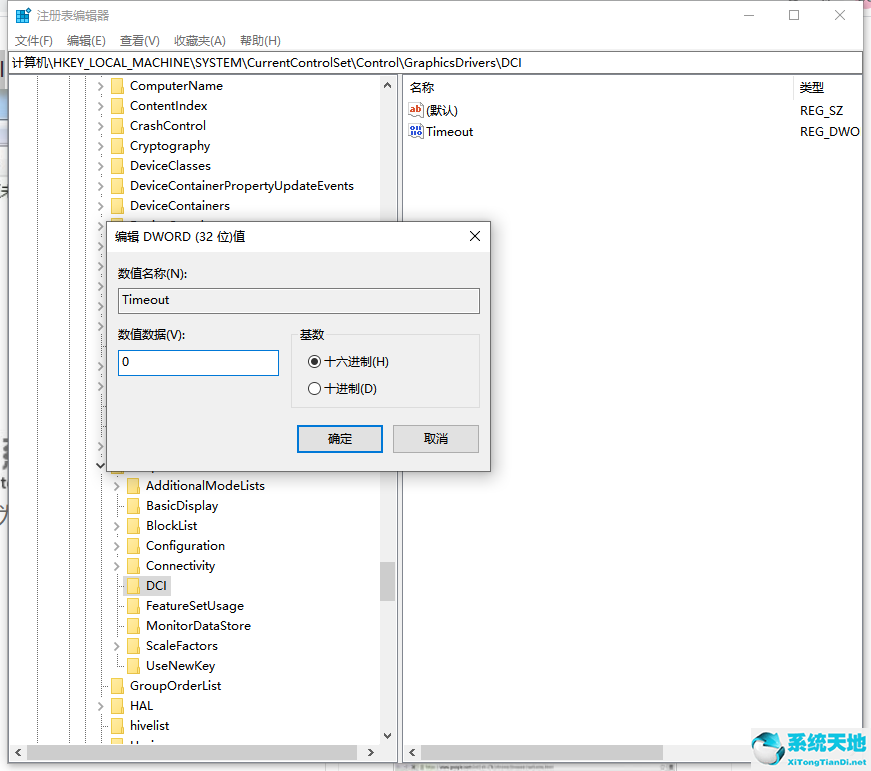Viewport: 871px width, 771px height.
Task: Click the 数值数据 input field
Action: [x=198, y=362]
